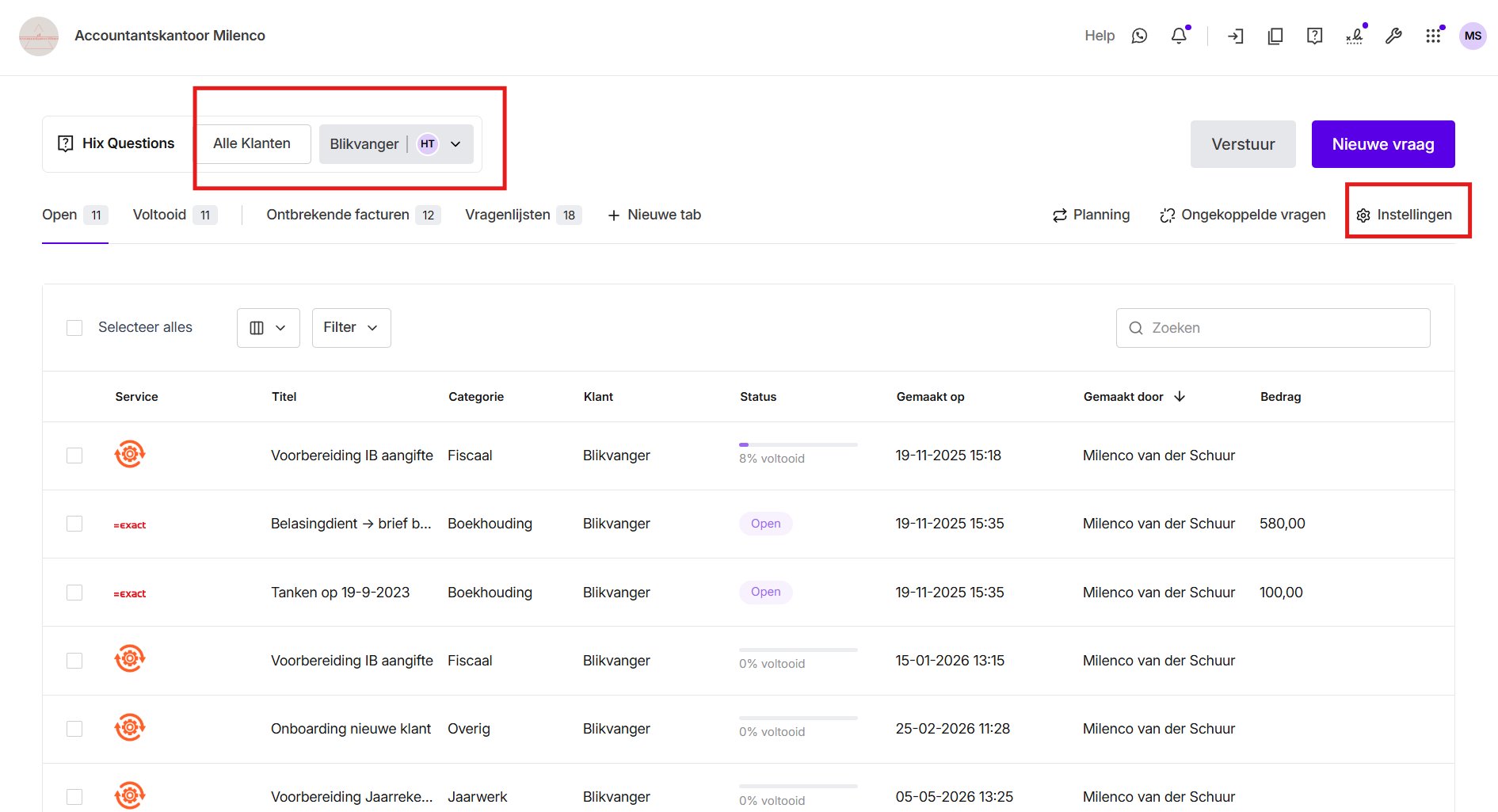Click progress bar of 15-01-2026 IB aangifte row
1498x812 pixels.
799,650
